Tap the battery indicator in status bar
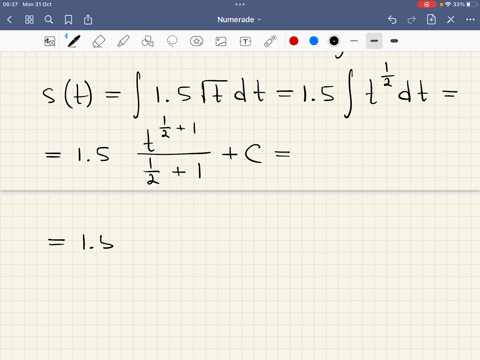Image resolution: width=480 pixels, height=360 pixels. coord(472,4)
